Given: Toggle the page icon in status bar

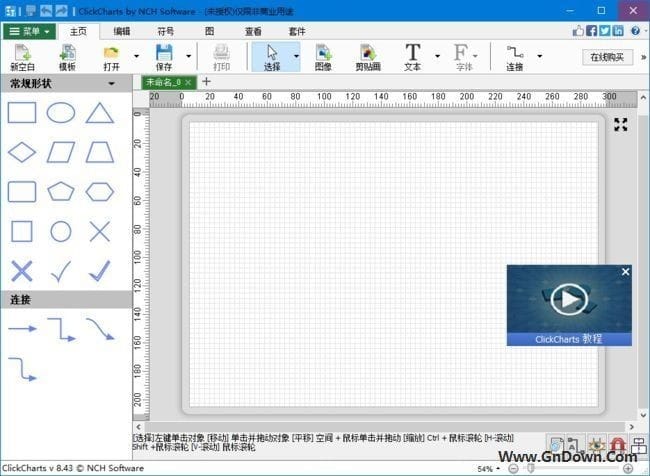Looking at the screenshot, I should (556, 445).
